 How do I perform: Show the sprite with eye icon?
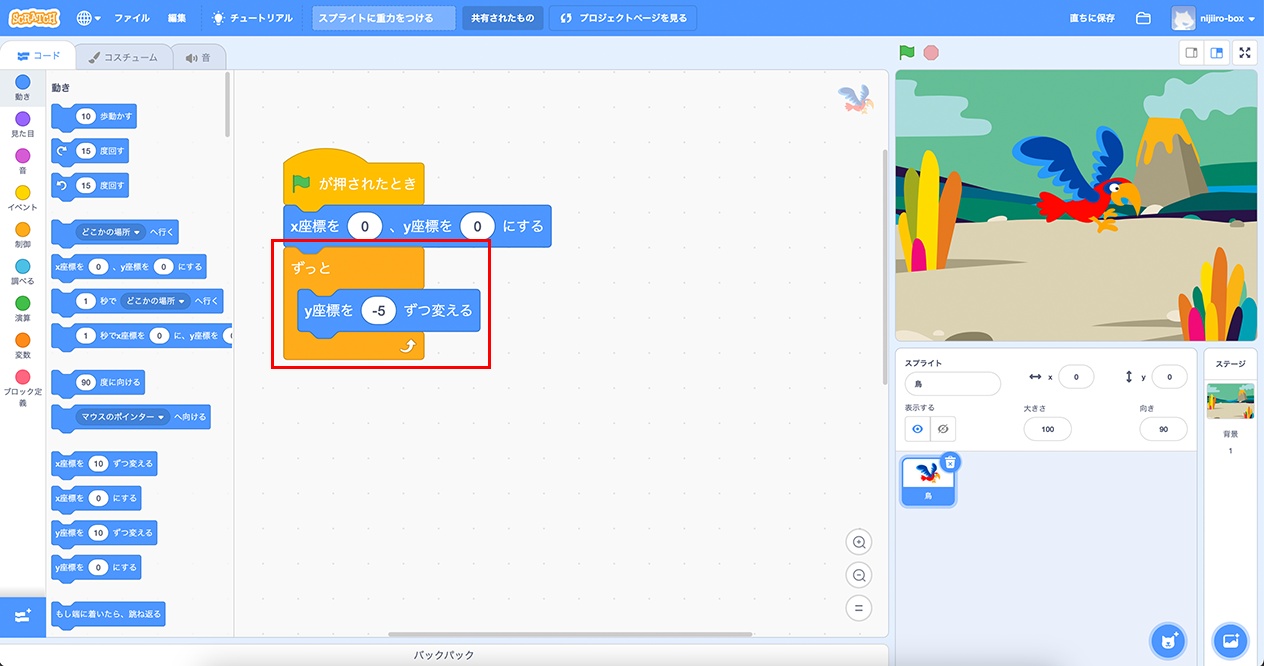(x=917, y=429)
